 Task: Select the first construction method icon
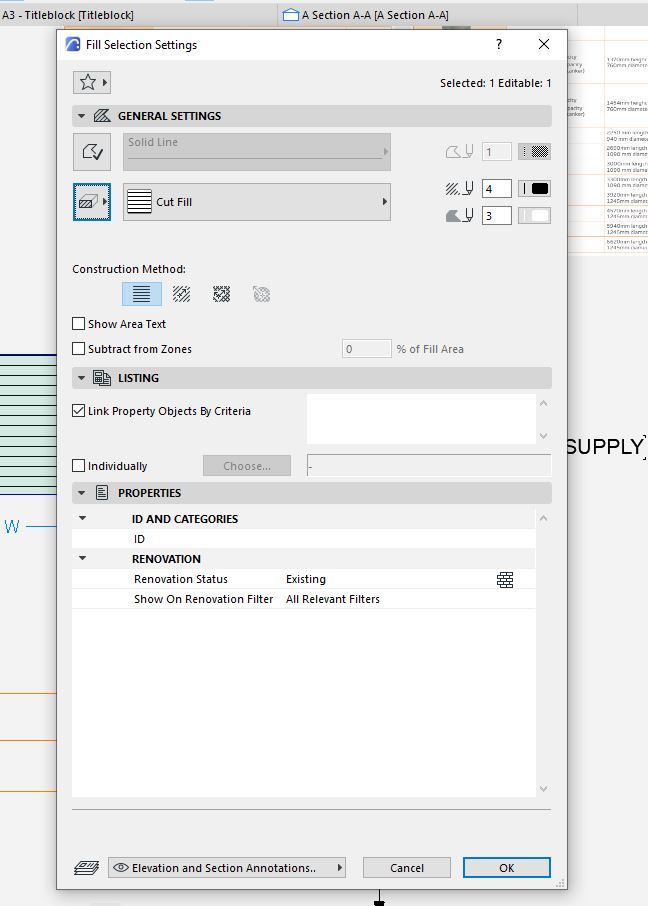click(x=142, y=294)
